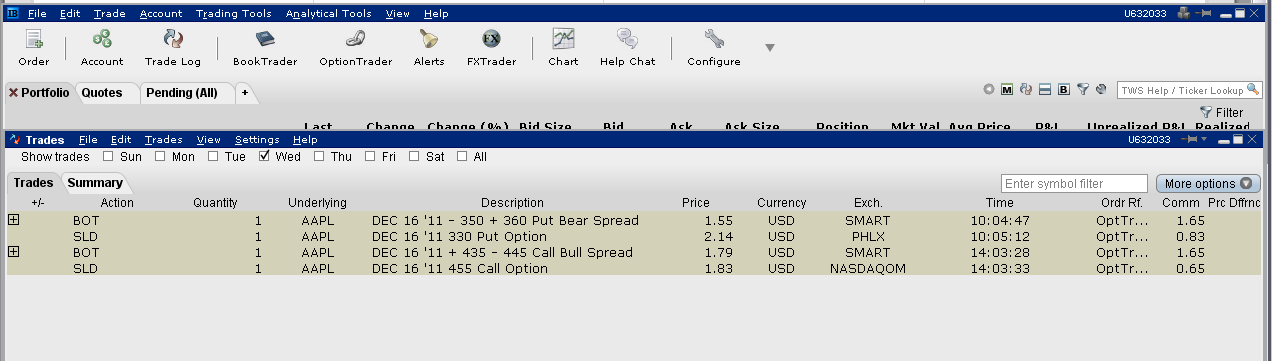Open the Trade Log icon
Screen dimensions: 1273x361
pyautogui.click(x=173, y=47)
